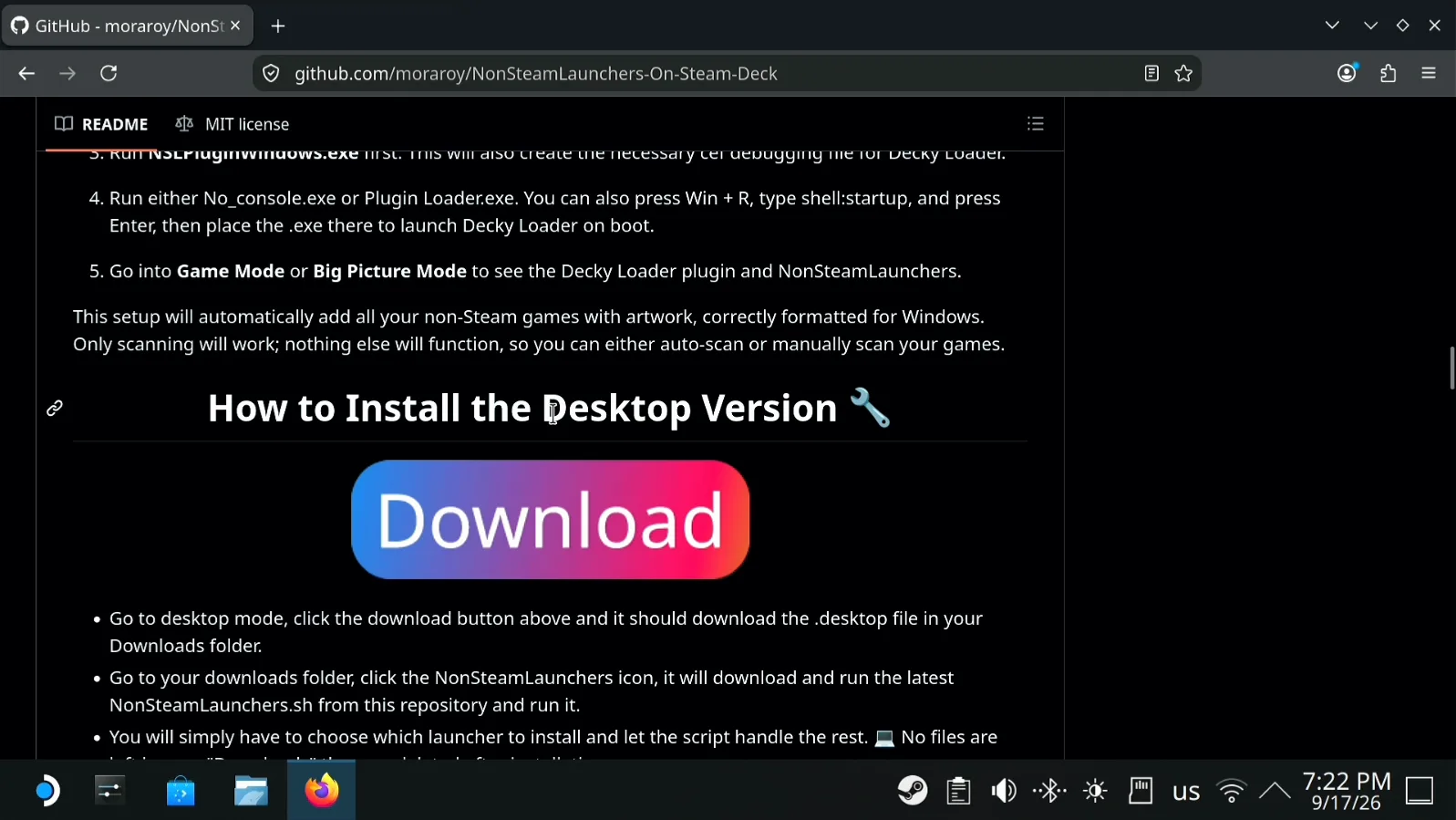The height and width of the screenshot is (820, 1456).
Task: Open the Firefox hamburger application menu
Action: tap(1429, 74)
